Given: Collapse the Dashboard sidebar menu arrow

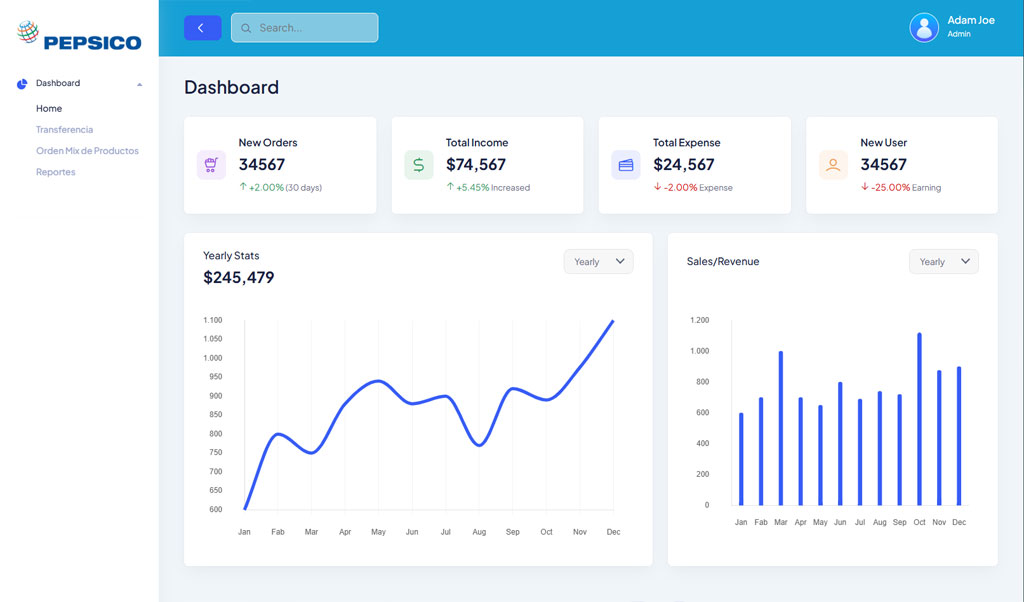Looking at the screenshot, I should [x=140, y=84].
